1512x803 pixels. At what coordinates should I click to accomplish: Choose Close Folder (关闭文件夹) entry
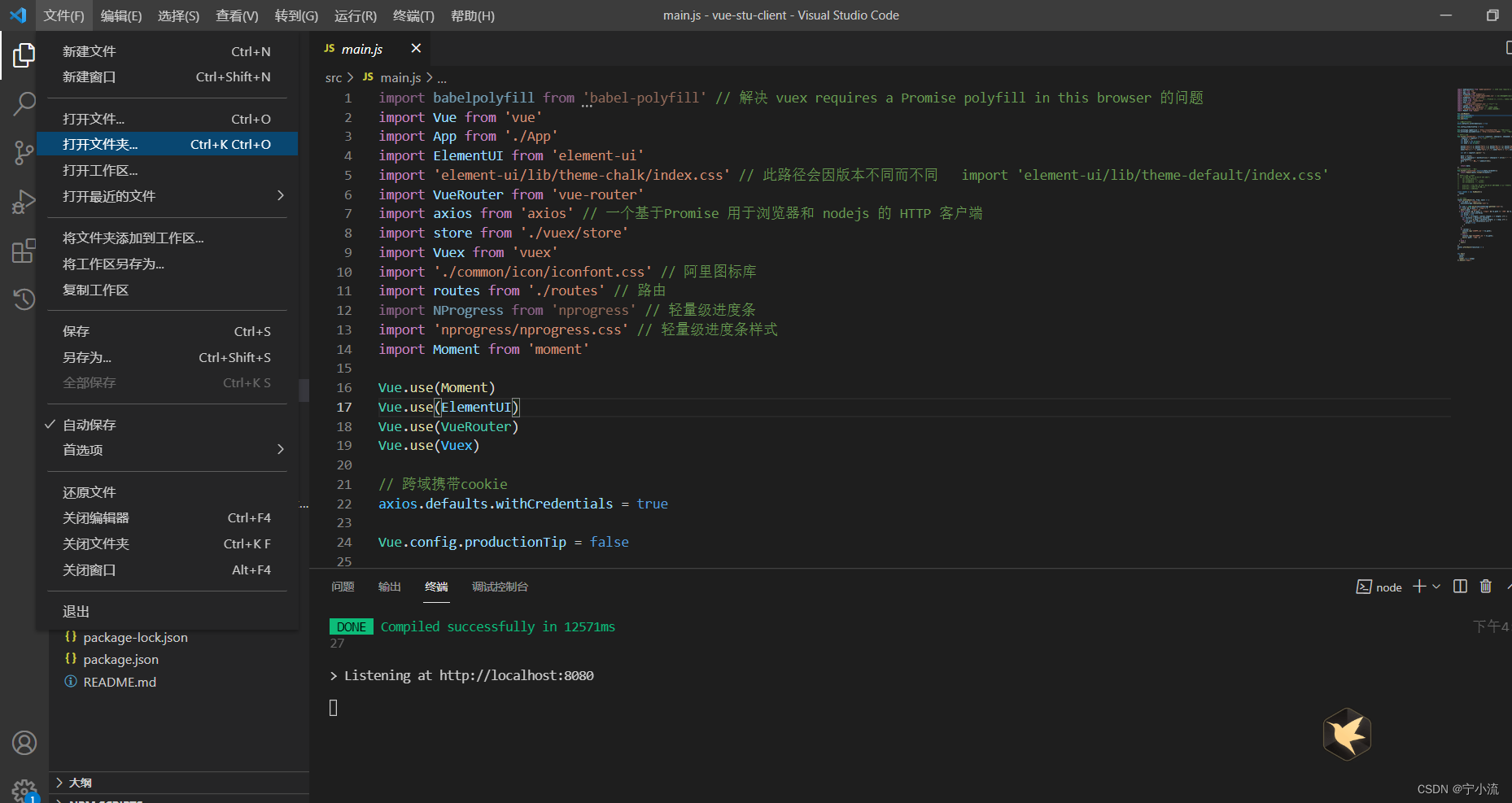[x=167, y=543]
